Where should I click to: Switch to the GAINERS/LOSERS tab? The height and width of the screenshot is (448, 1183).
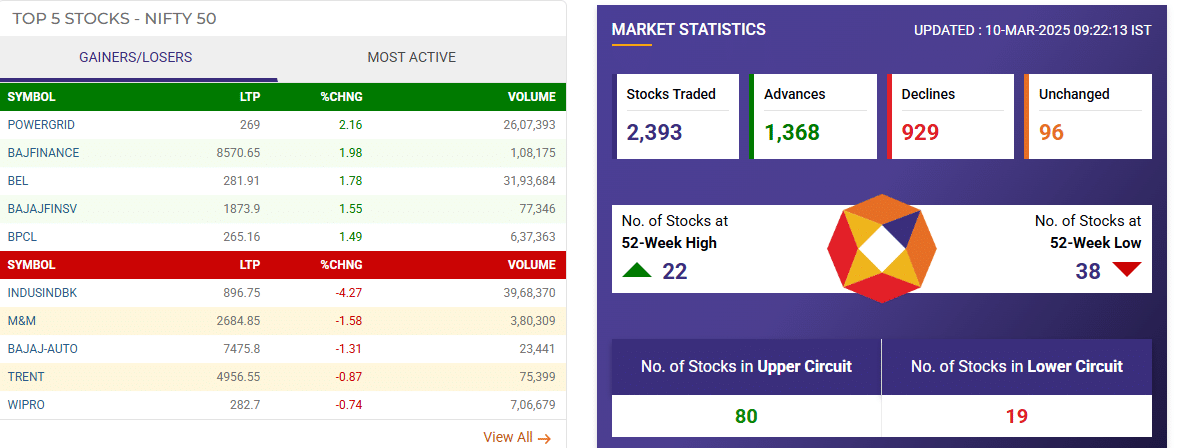136,57
